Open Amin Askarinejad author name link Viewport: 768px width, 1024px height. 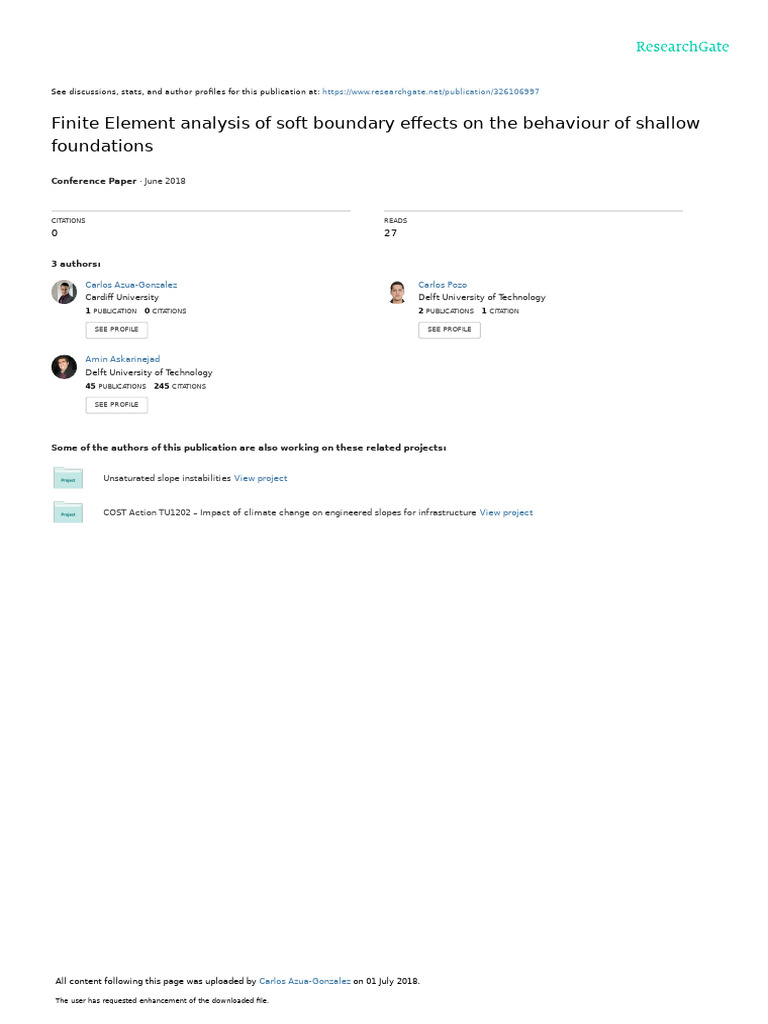point(123,359)
